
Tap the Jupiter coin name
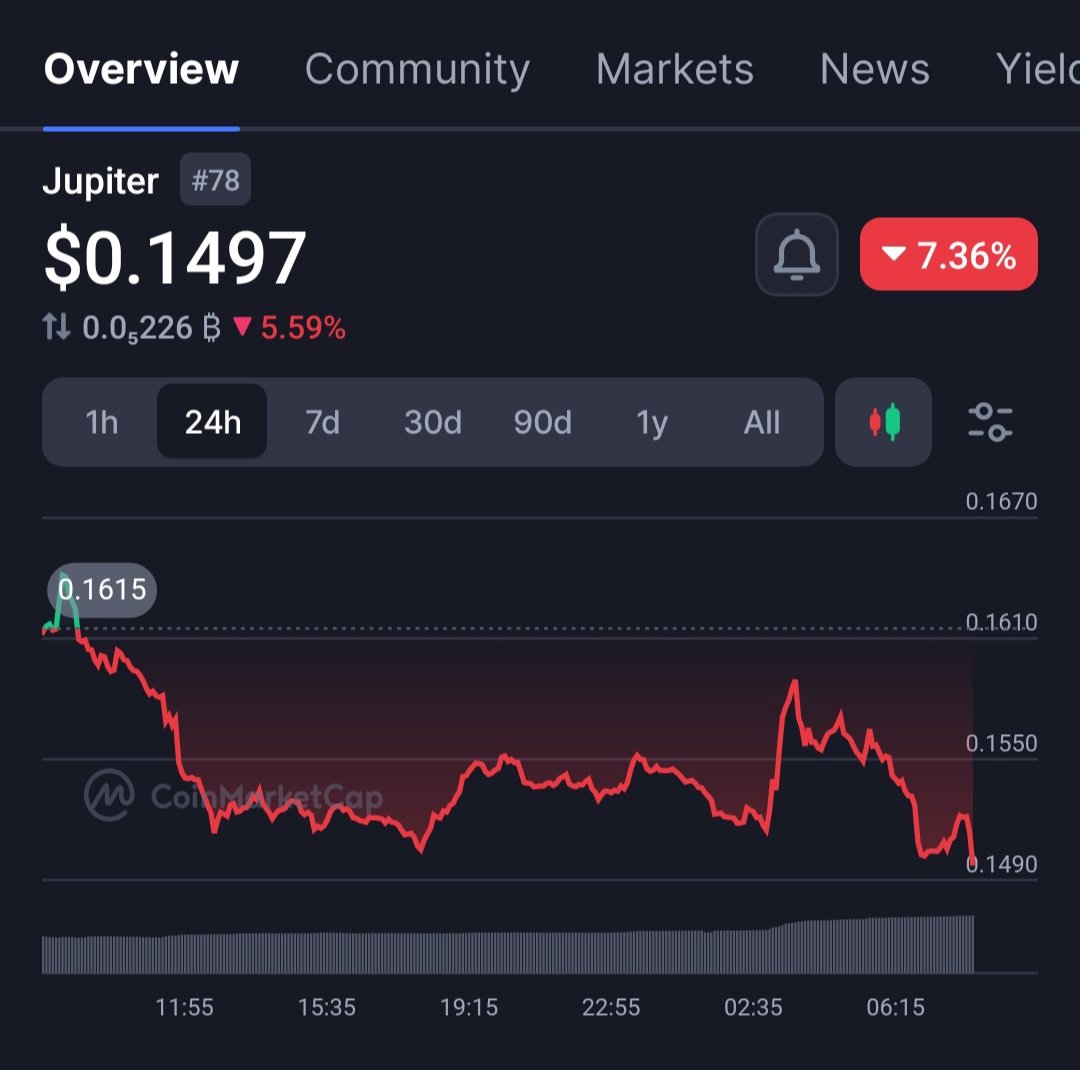pyautogui.click(x=101, y=181)
